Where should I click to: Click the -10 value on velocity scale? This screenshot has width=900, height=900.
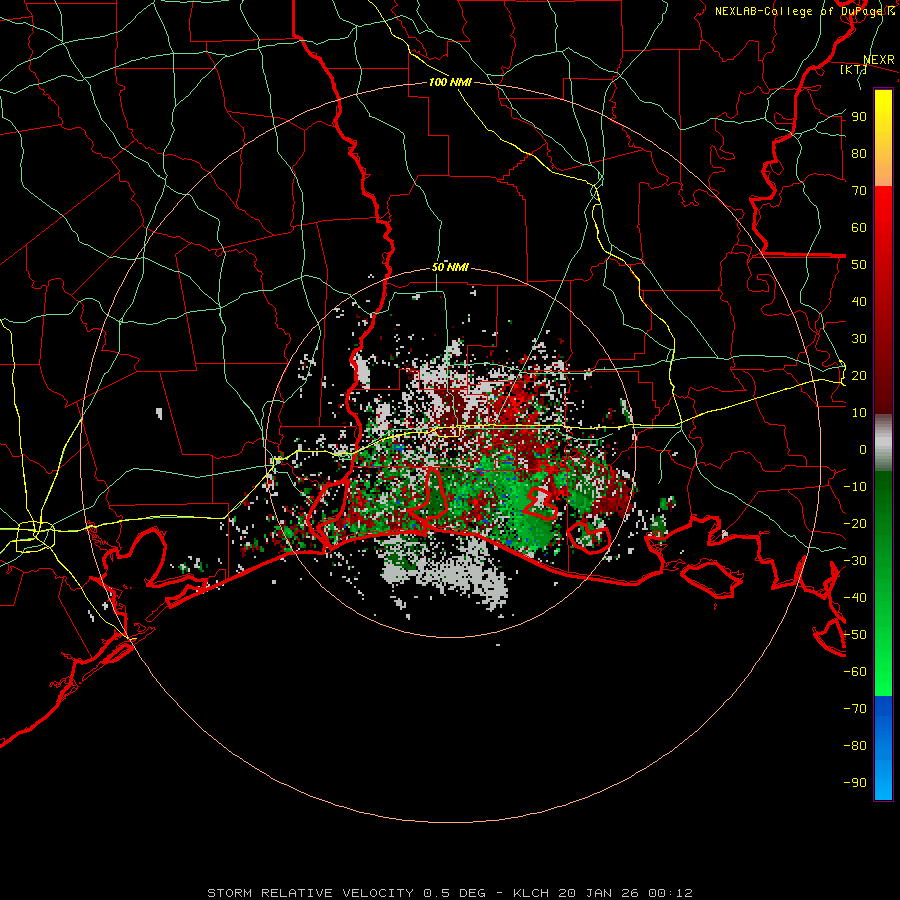coord(855,487)
